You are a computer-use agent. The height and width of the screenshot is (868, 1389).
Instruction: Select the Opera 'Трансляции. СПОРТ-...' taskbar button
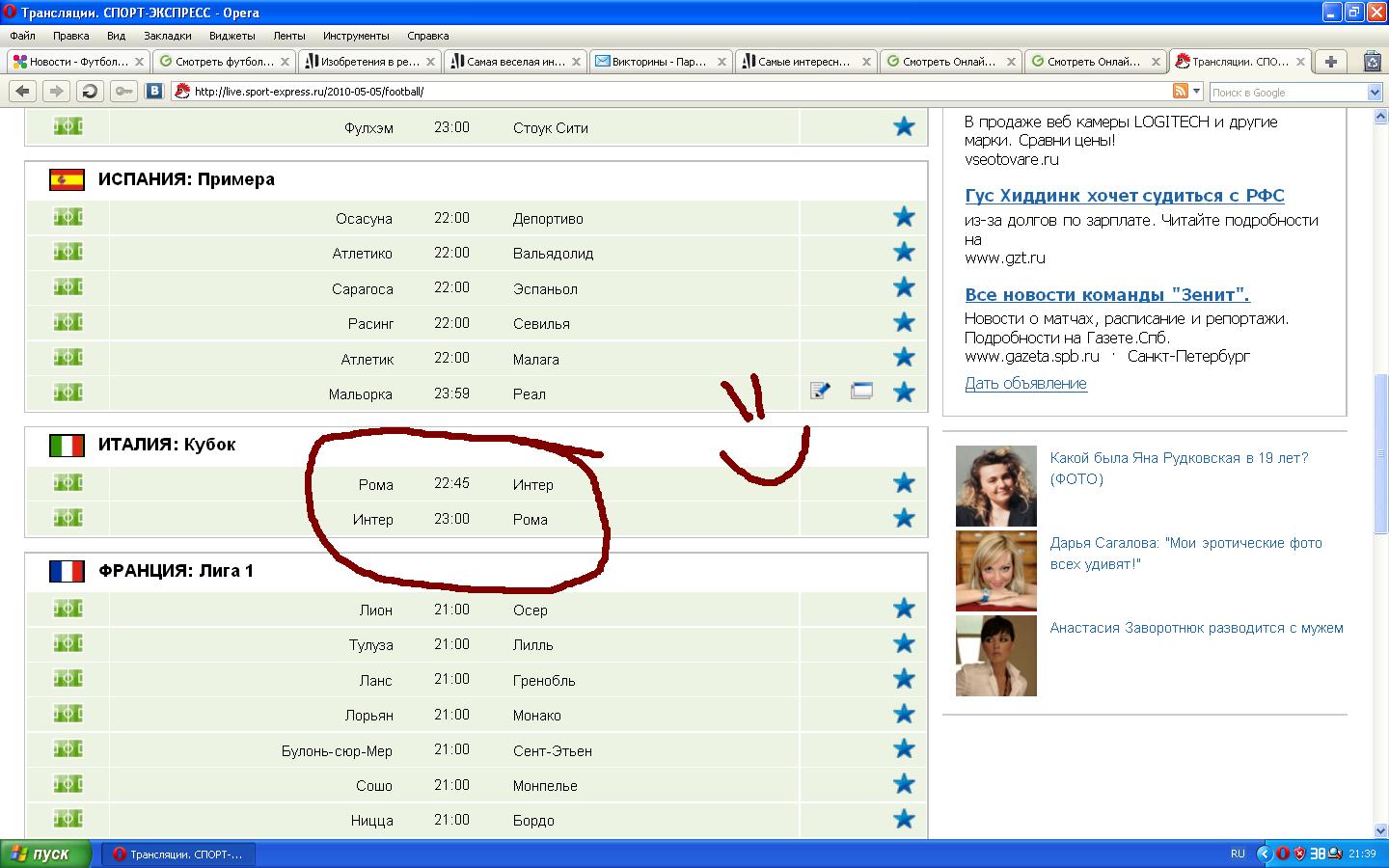pyautogui.click(x=180, y=854)
